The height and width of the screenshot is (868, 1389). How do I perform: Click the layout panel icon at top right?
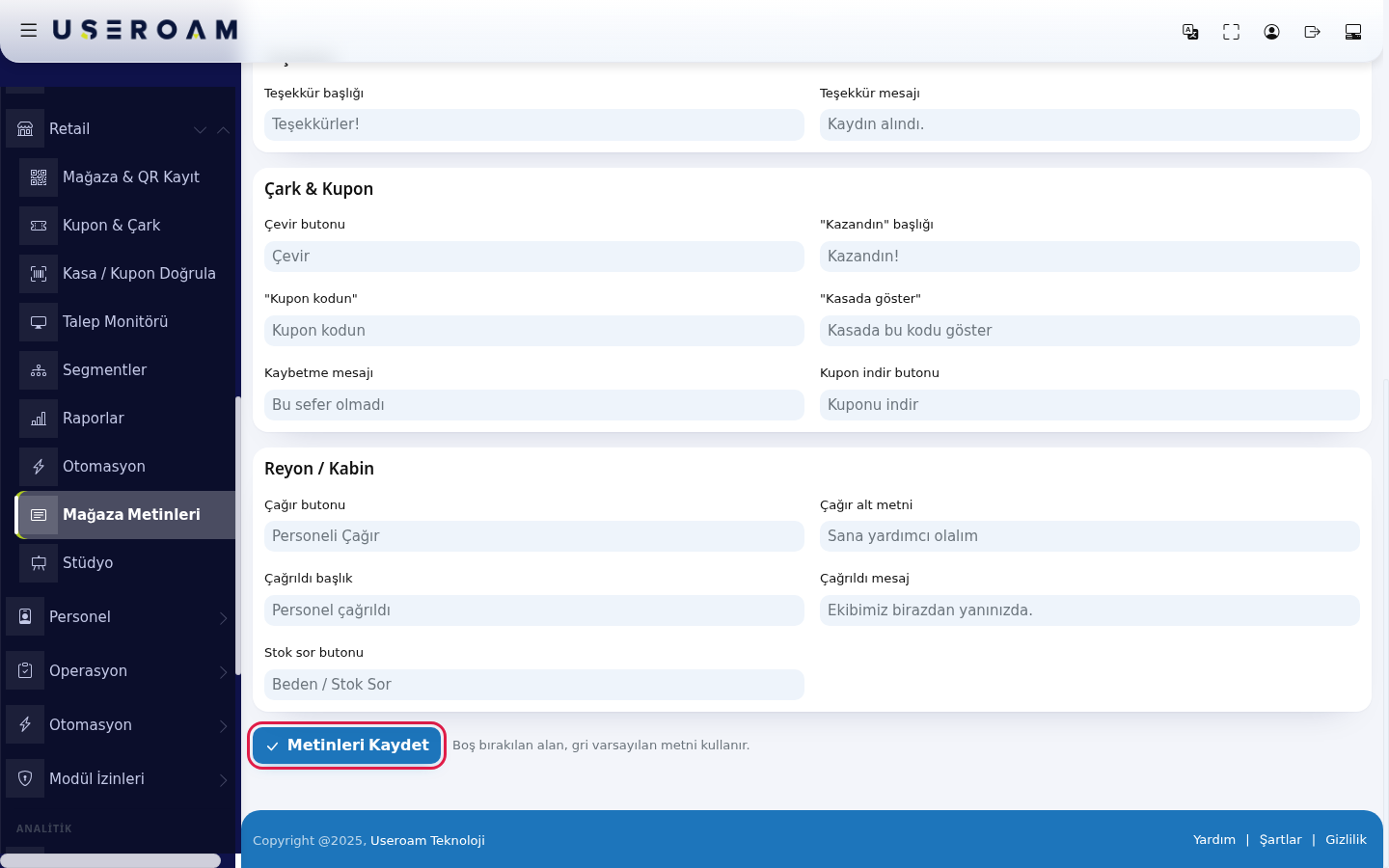point(1353,32)
